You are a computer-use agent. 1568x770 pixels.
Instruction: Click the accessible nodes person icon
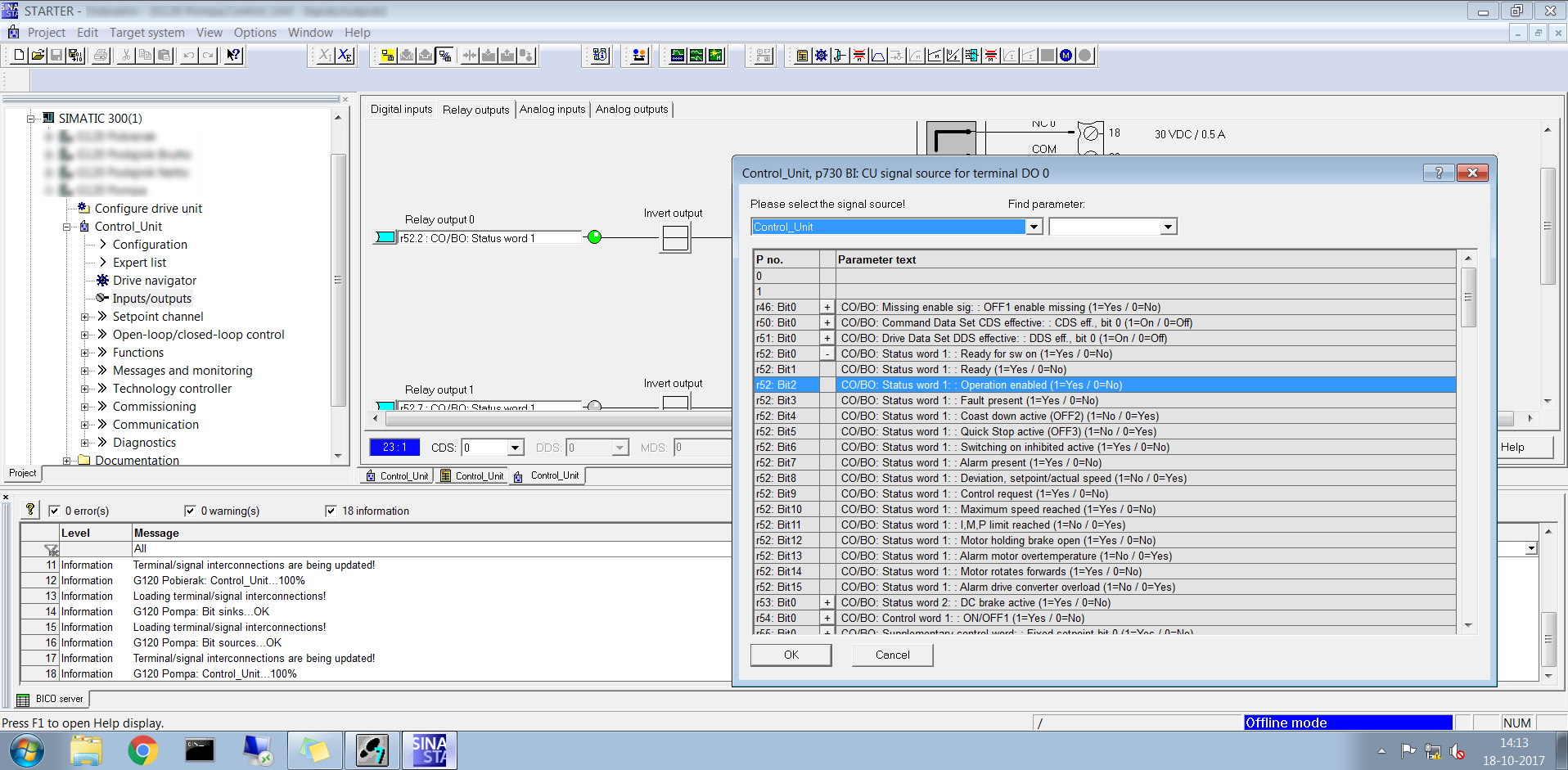639,55
